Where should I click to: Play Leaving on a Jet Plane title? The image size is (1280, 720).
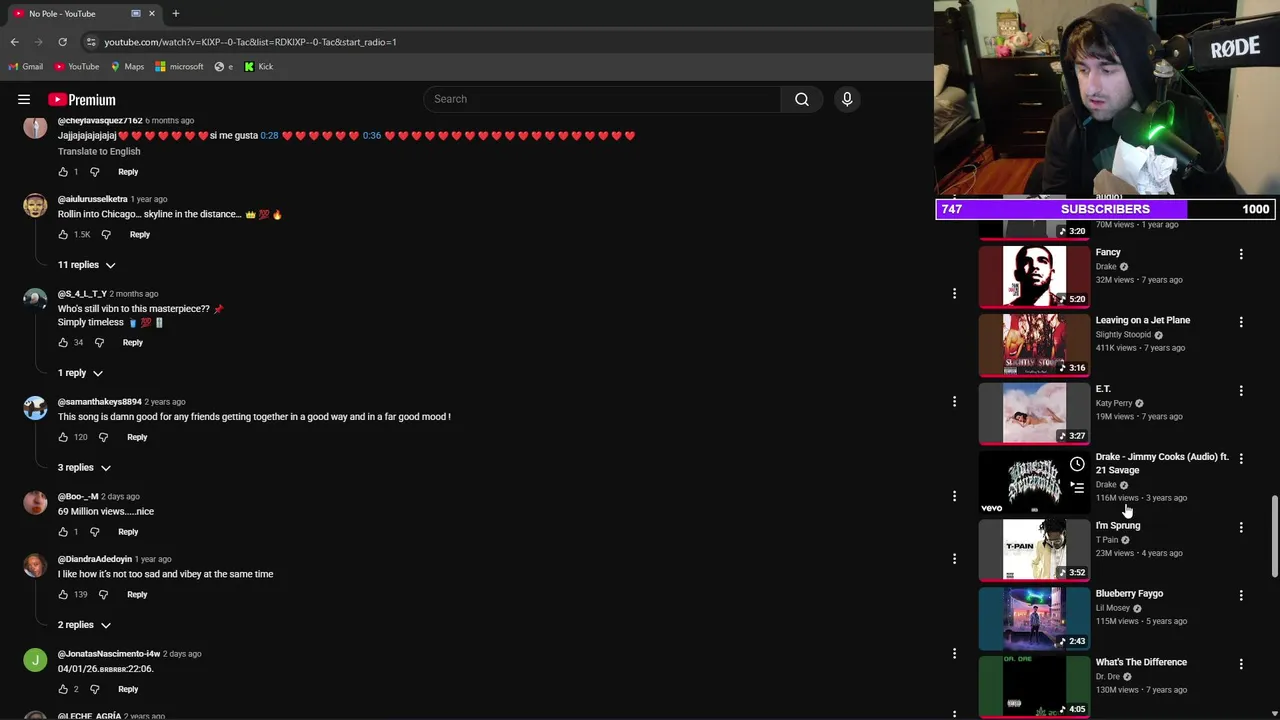click(1143, 320)
